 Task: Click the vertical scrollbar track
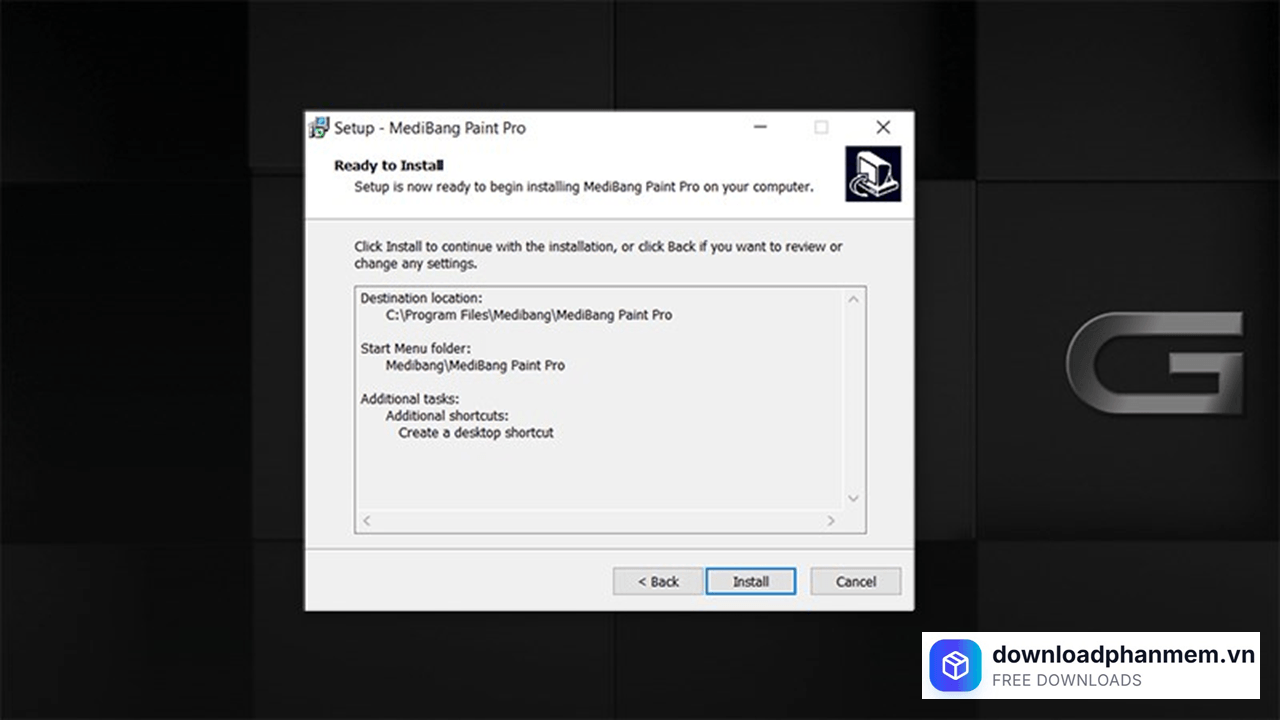(852, 400)
